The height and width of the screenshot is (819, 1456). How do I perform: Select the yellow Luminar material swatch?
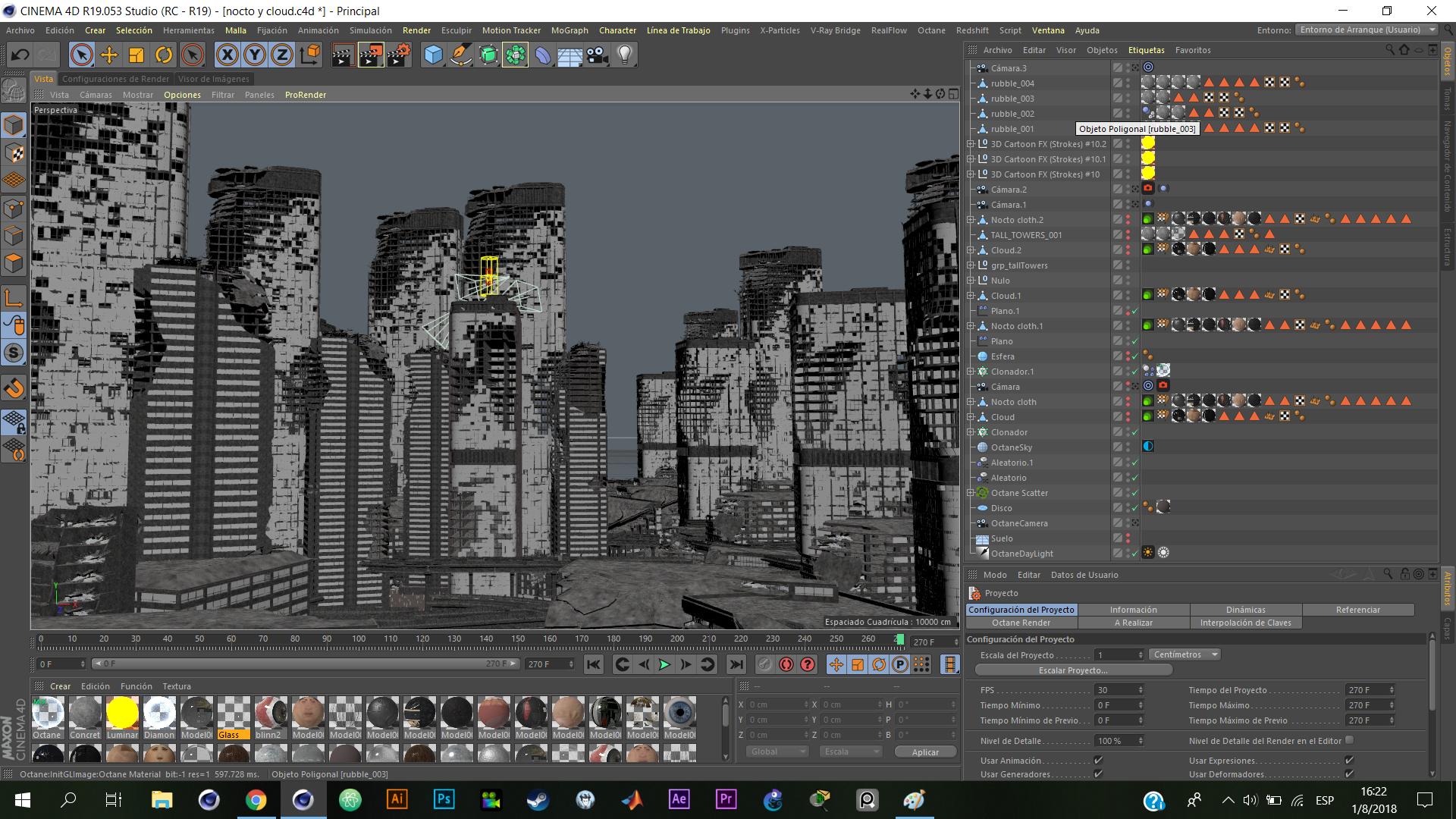point(122,714)
